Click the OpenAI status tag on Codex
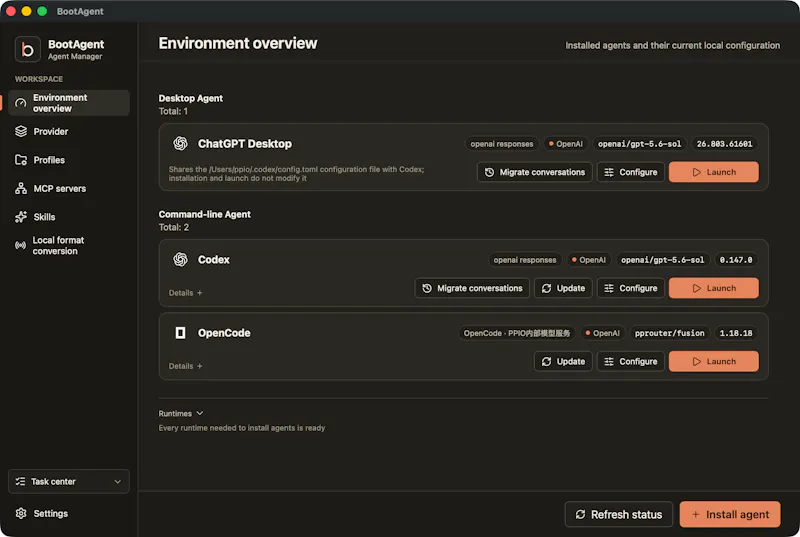This screenshot has width=800, height=537. (x=589, y=260)
